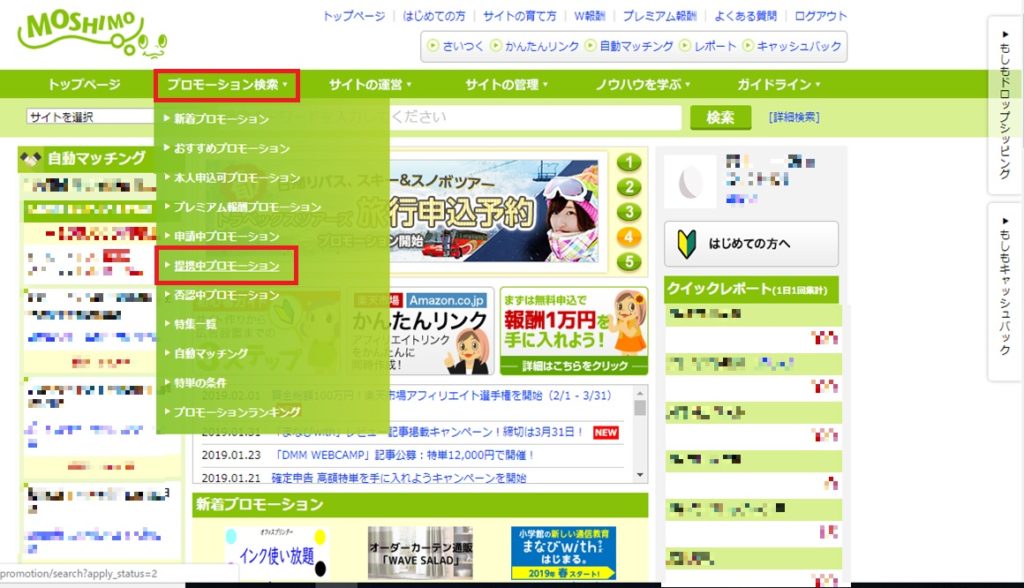Open 申請中プロモーション menu entry

(x=226, y=237)
